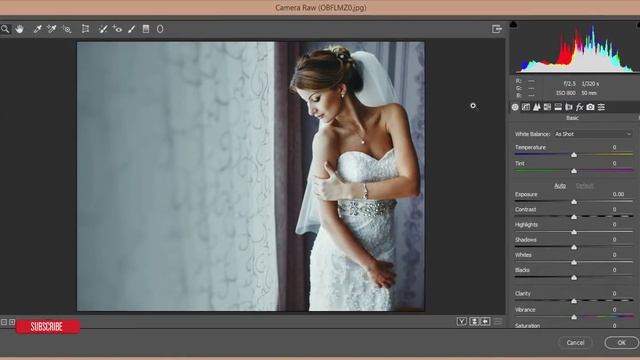The width and height of the screenshot is (640, 360).
Task: Click the Blacks value field
Action: 614,270
